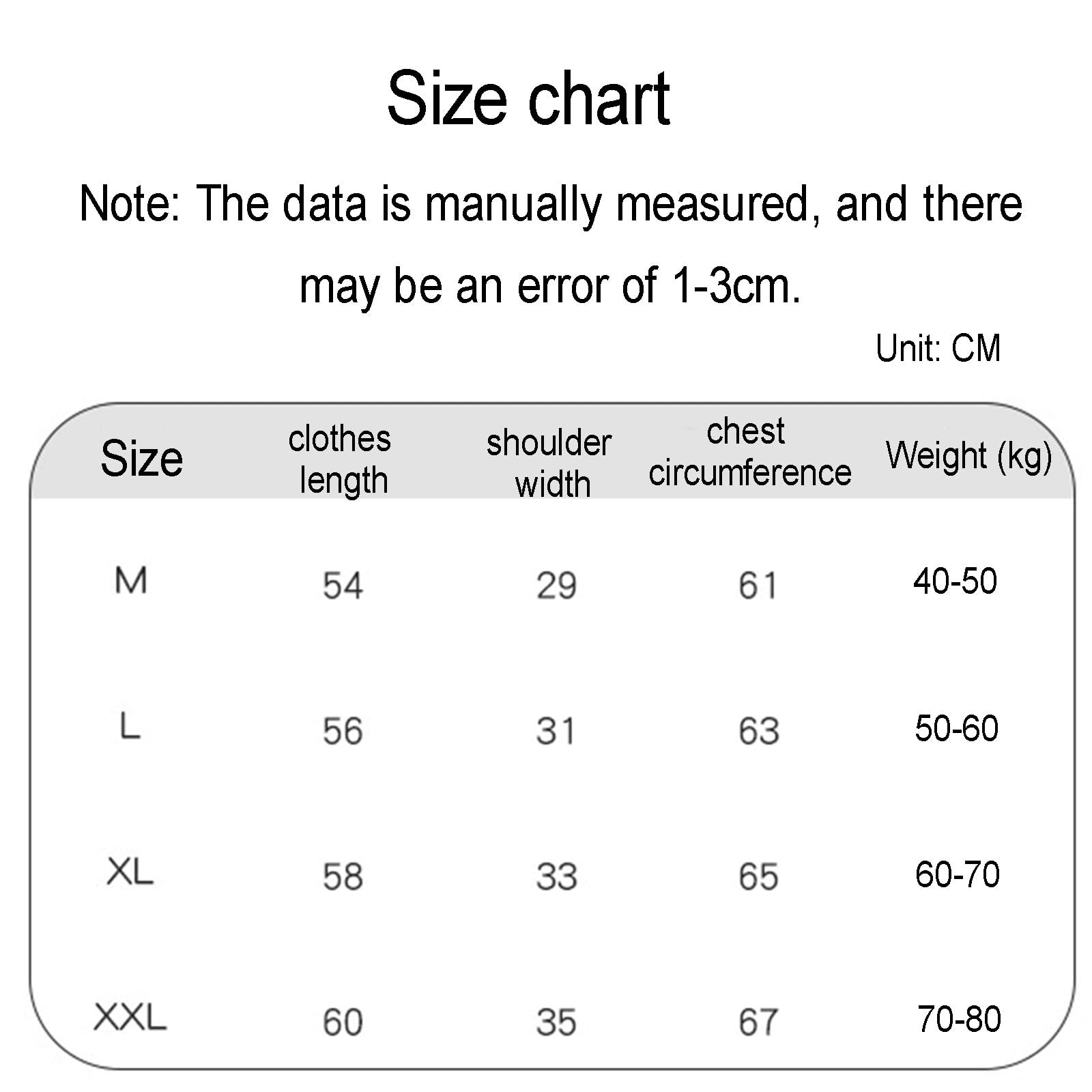
Task: Click the 70-80 weight range
Action: coord(959,1019)
